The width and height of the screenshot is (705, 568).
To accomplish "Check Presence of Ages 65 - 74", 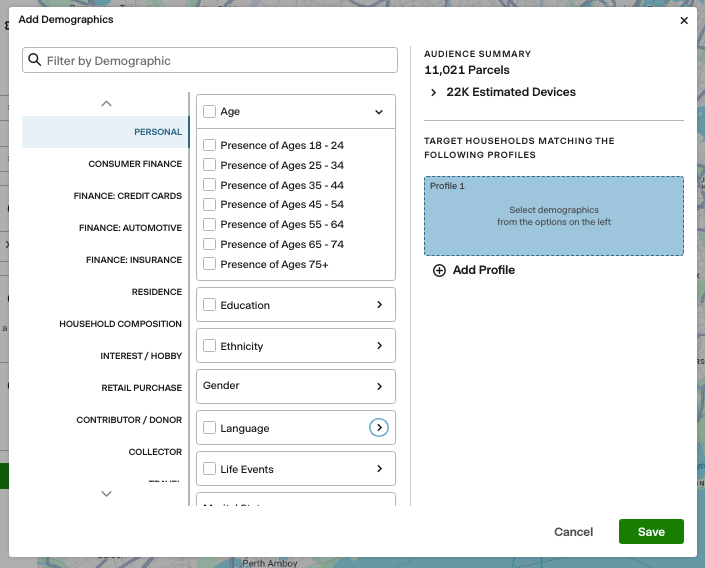I will 210,244.
